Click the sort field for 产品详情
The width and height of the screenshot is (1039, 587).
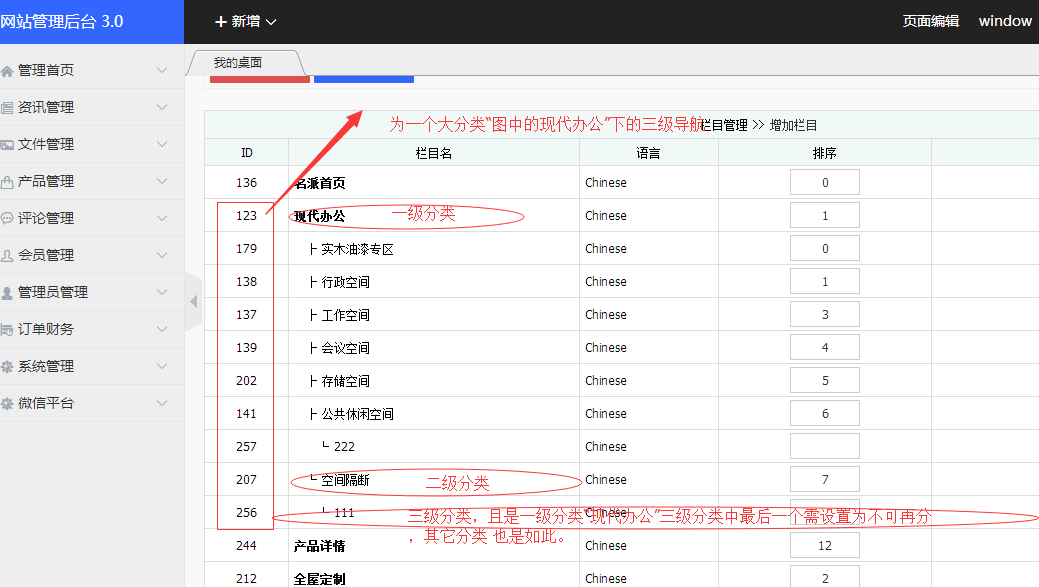coord(825,545)
